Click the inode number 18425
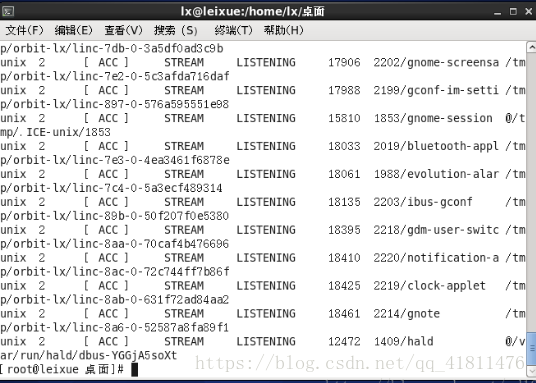This screenshot has height=383, width=536. pyautogui.click(x=344, y=286)
